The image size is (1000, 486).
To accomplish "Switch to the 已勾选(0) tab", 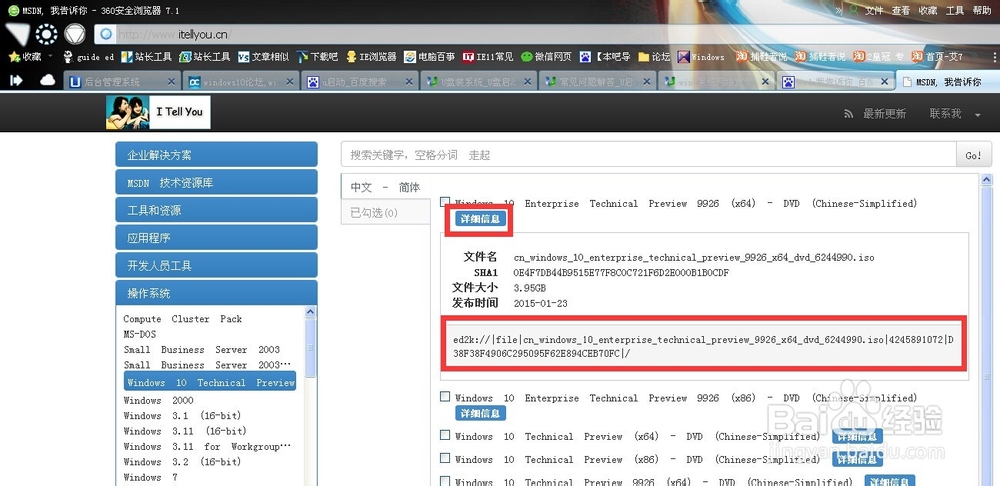I will click(x=386, y=212).
